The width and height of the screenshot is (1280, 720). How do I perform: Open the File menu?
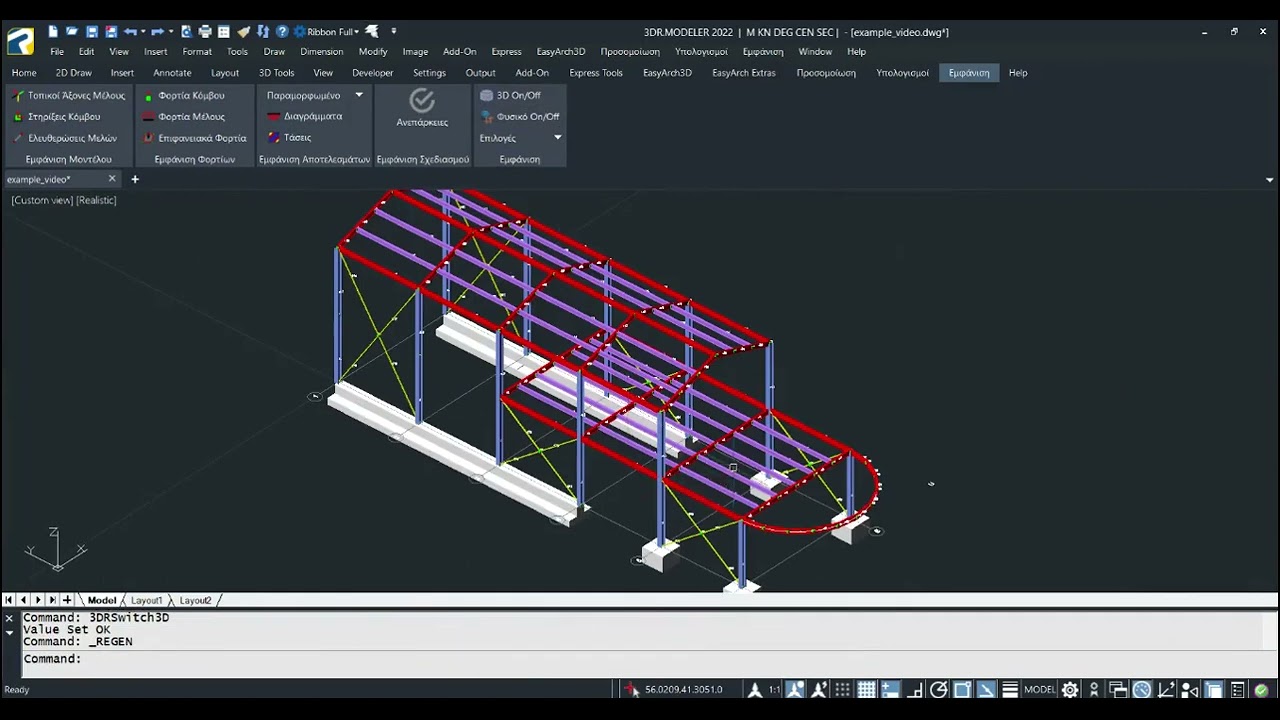pos(57,52)
